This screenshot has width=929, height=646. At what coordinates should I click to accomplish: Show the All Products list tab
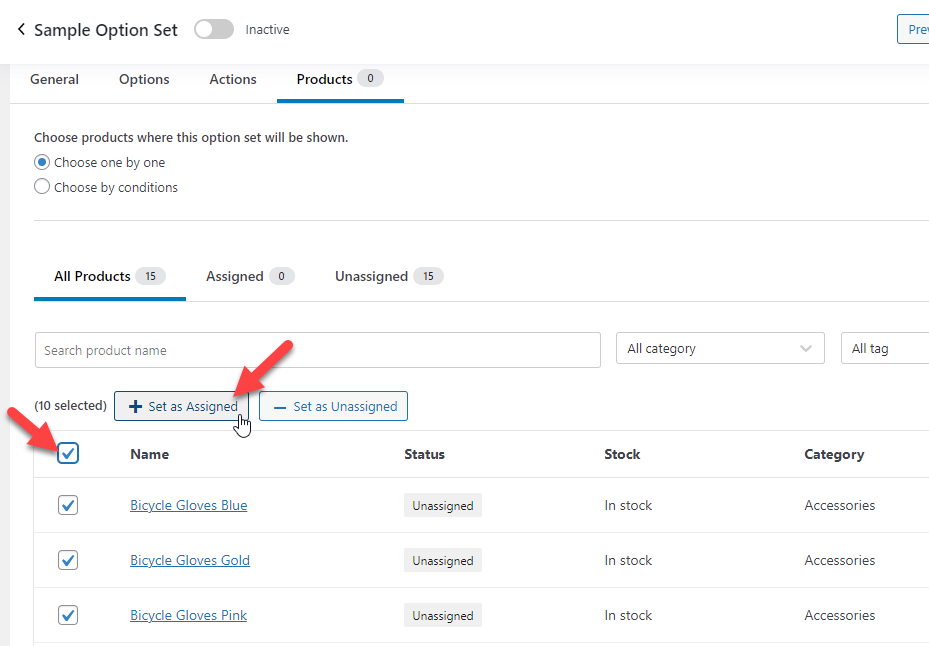tap(110, 276)
